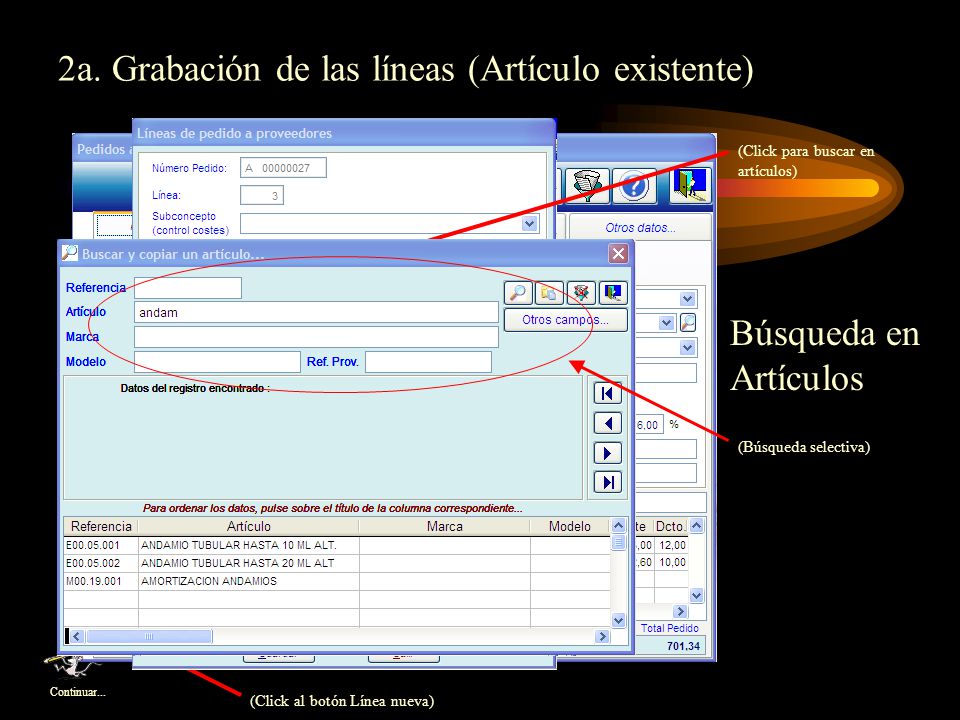The height and width of the screenshot is (720, 960).
Task: Click the Total Pedido value 701.34
Action: (683, 646)
